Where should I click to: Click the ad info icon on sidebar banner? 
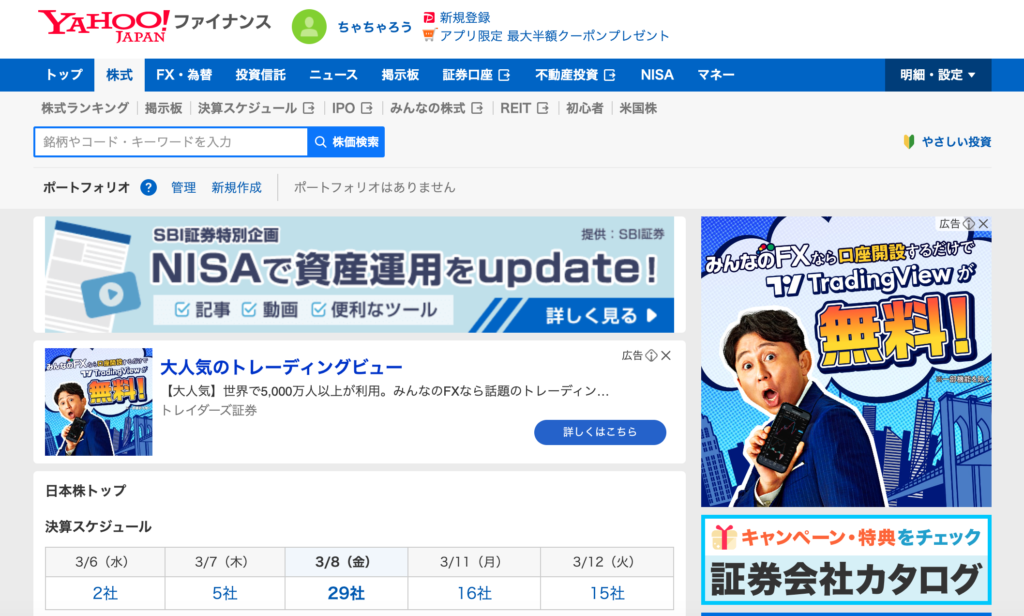pos(969,224)
